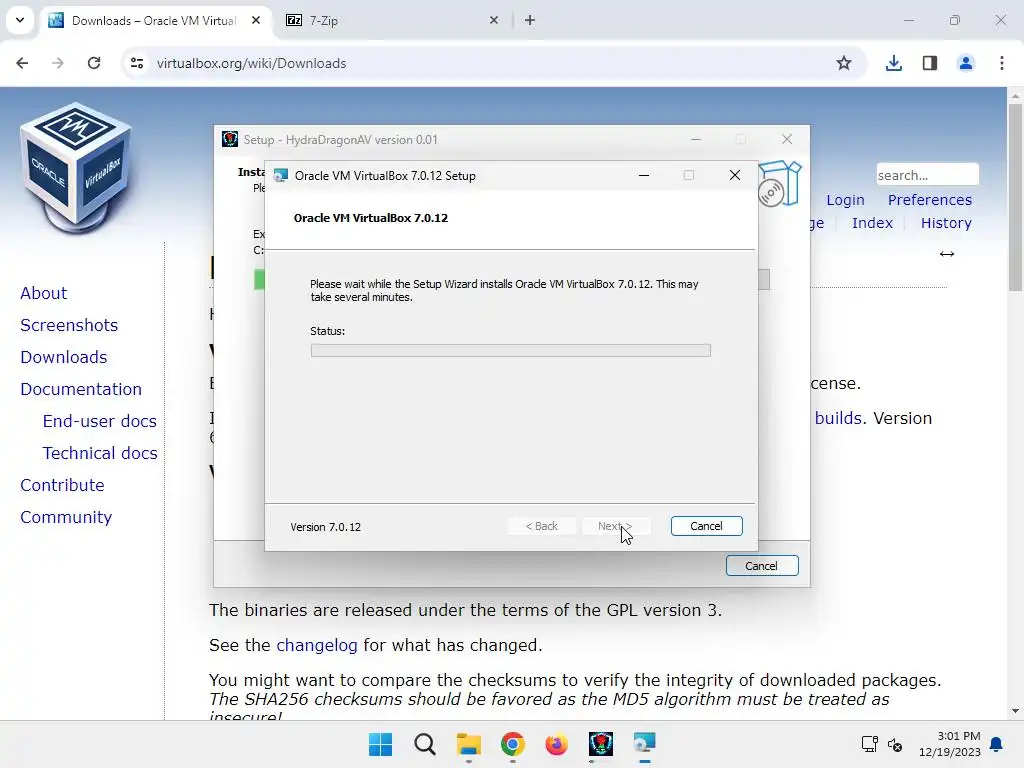Open the Community sidebar link
The height and width of the screenshot is (768, 1024).
click(66, 517)
